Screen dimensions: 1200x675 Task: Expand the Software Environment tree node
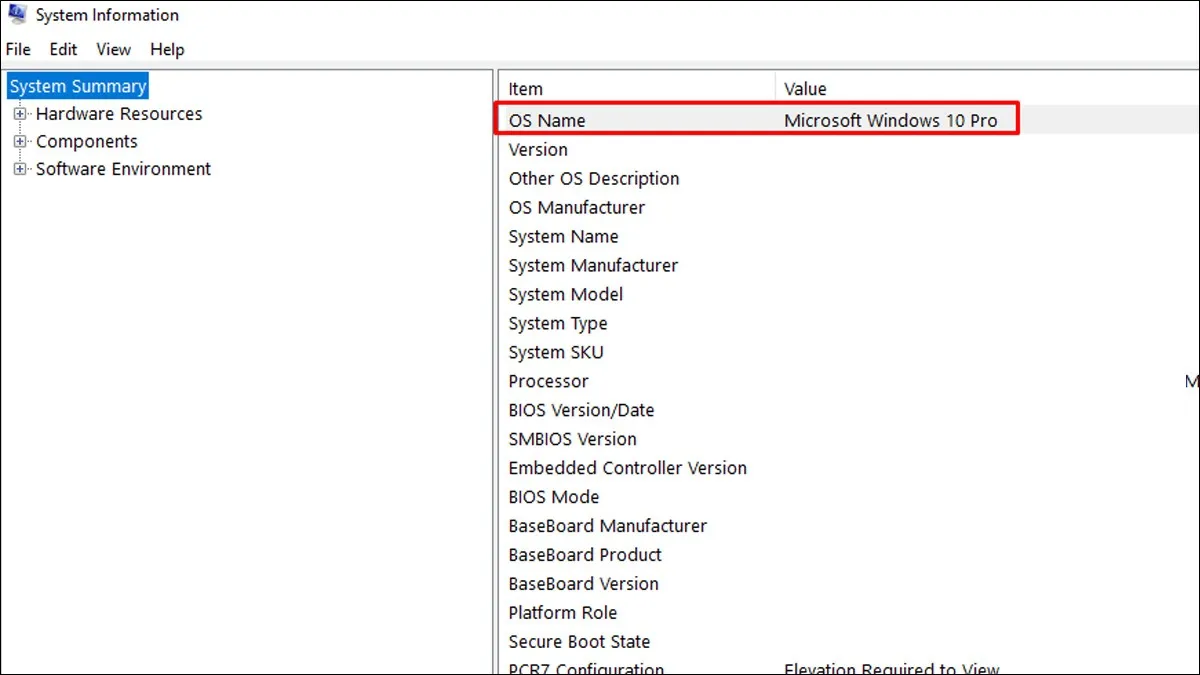[x=21, y=169]
